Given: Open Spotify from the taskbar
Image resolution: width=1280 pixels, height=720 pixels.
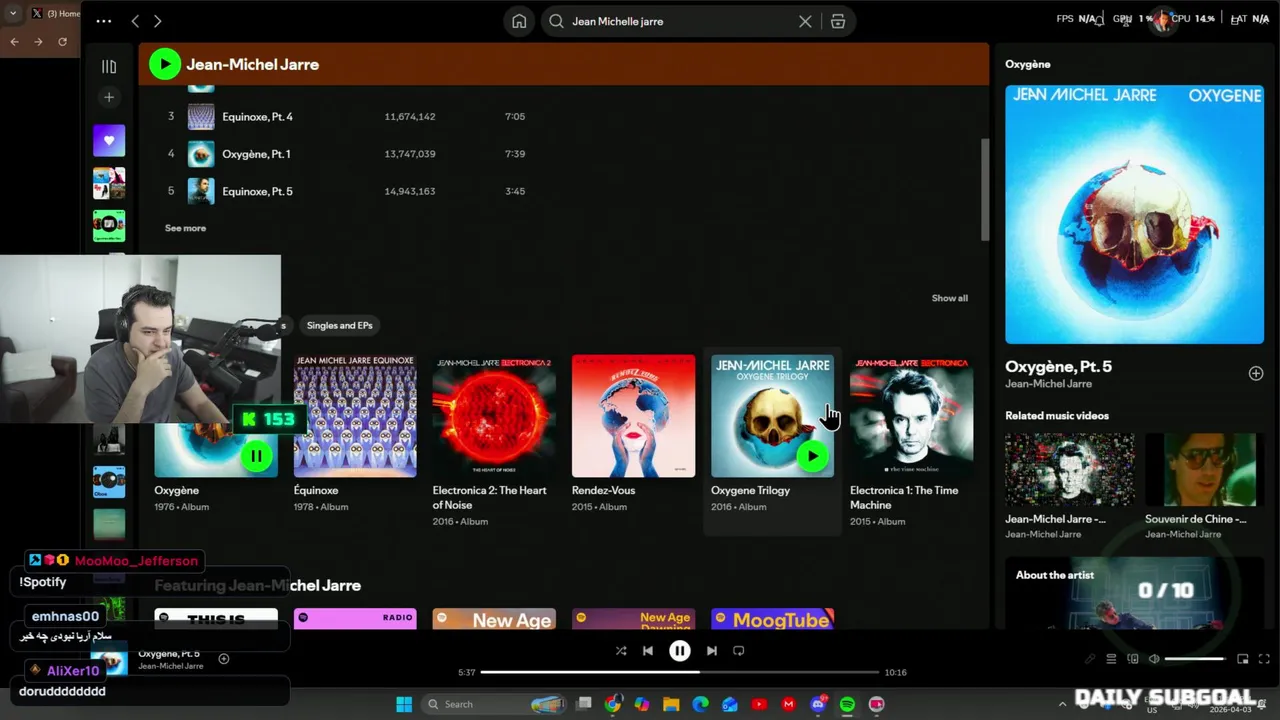Looking at the screenshot, I should pos(847,704).
